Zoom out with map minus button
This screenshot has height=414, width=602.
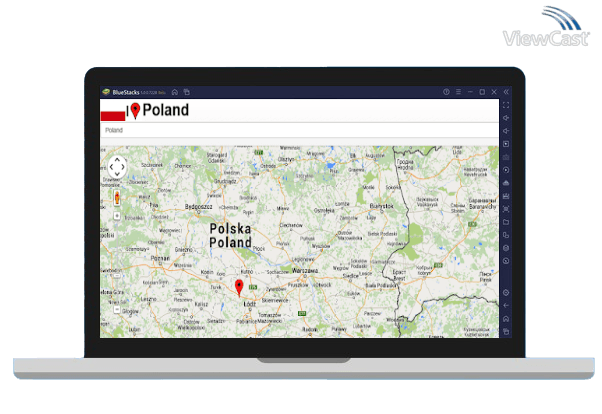[x=117, y=310]
